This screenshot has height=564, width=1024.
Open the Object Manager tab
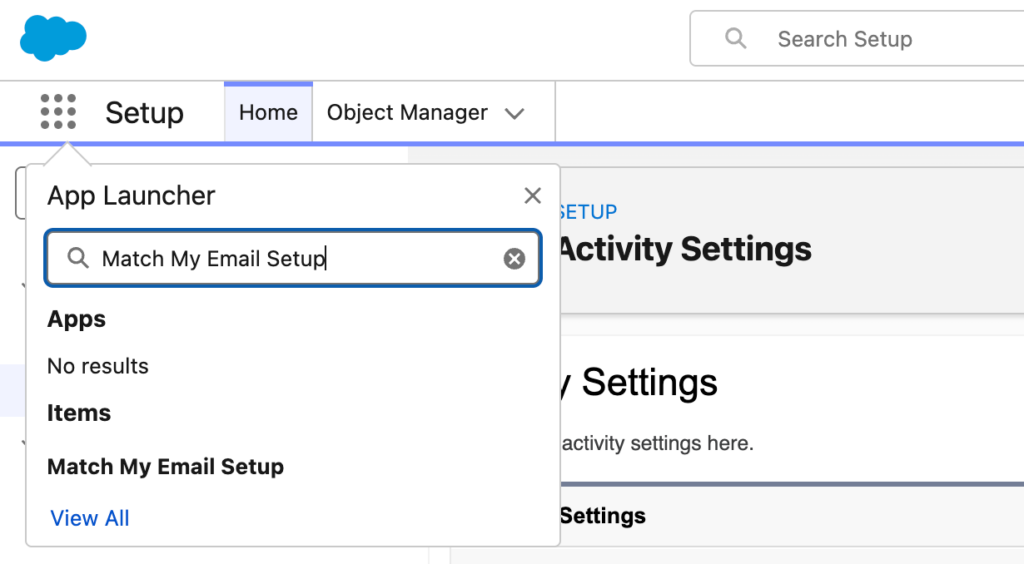pyautogui.click(x=407, y=113)
